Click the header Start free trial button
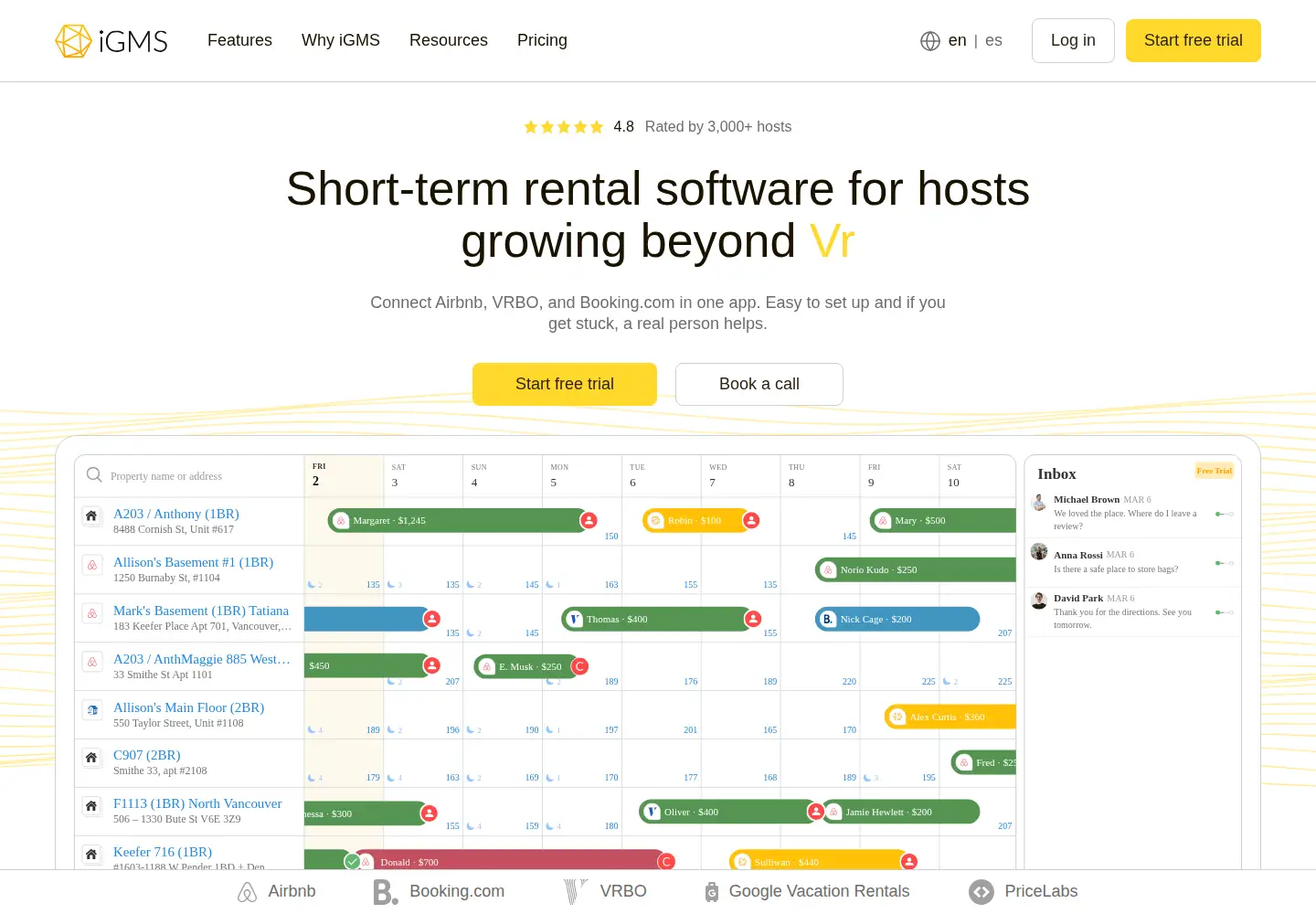The width and height of the screenshot is (1316, 914). click(1194, 40)
